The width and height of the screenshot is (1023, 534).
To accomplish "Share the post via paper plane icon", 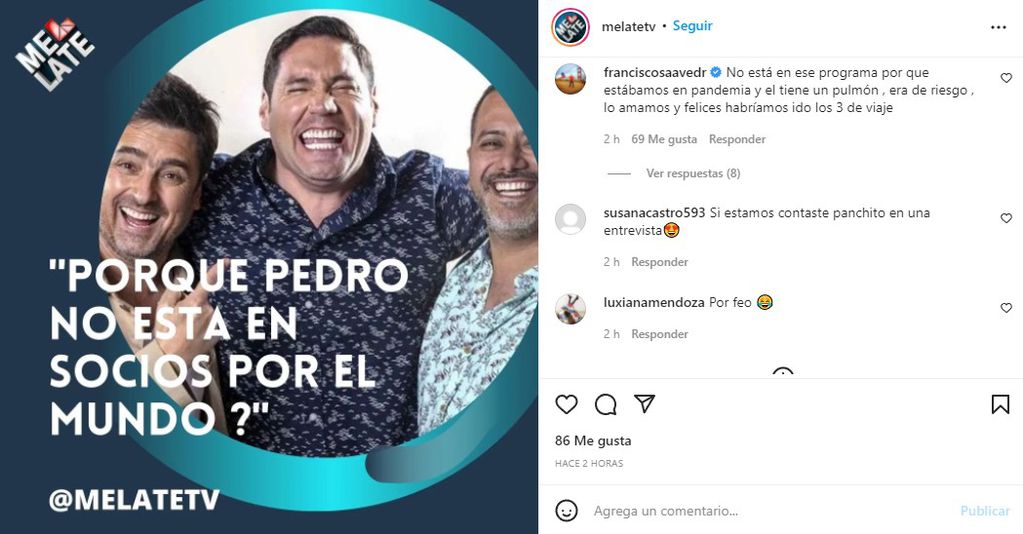I will point(645,404).
